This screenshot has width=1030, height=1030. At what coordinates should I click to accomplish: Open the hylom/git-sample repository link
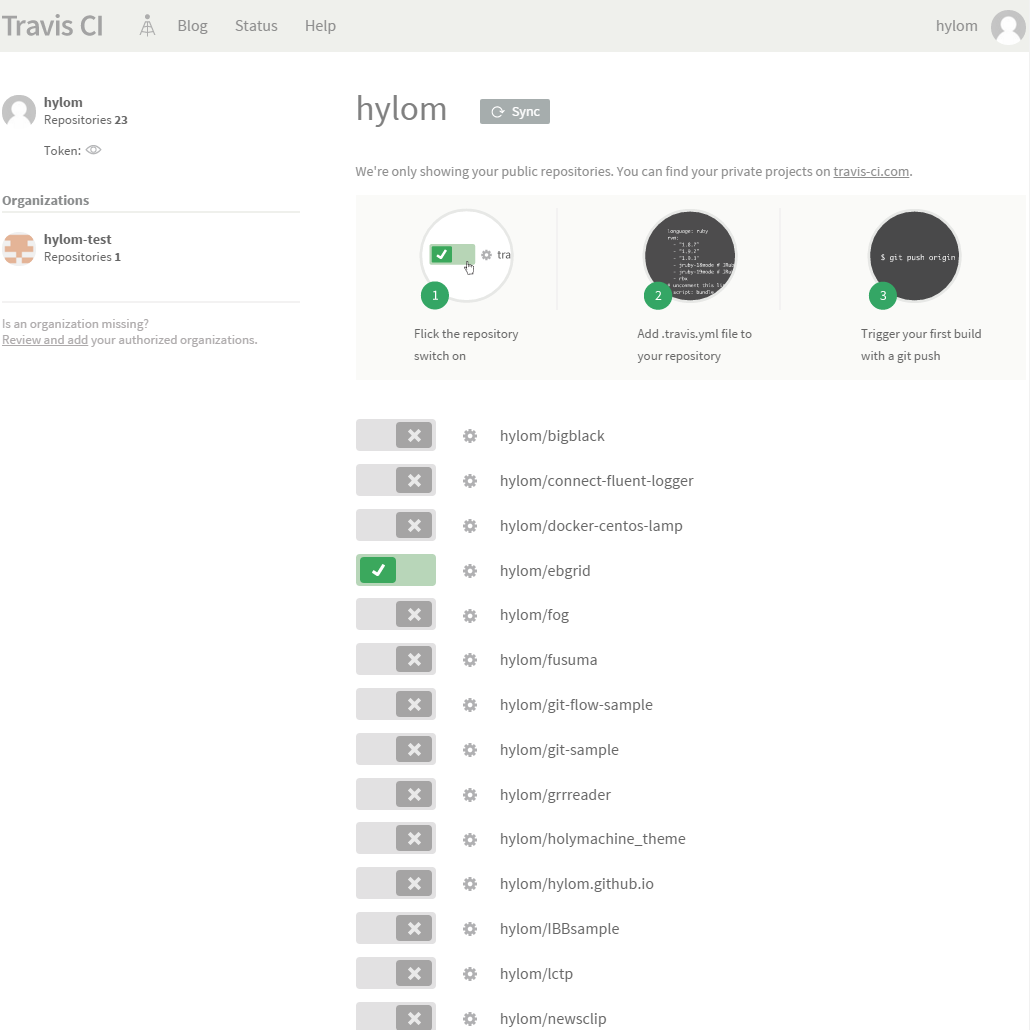(x=559, y=750)
